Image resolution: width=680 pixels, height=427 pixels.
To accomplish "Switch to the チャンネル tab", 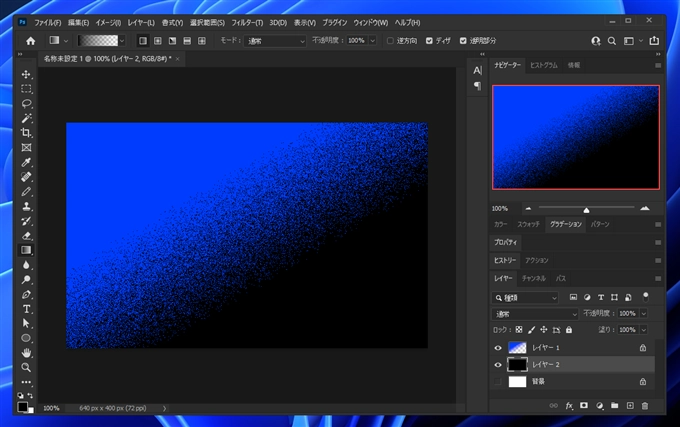I will click(533, 278).
